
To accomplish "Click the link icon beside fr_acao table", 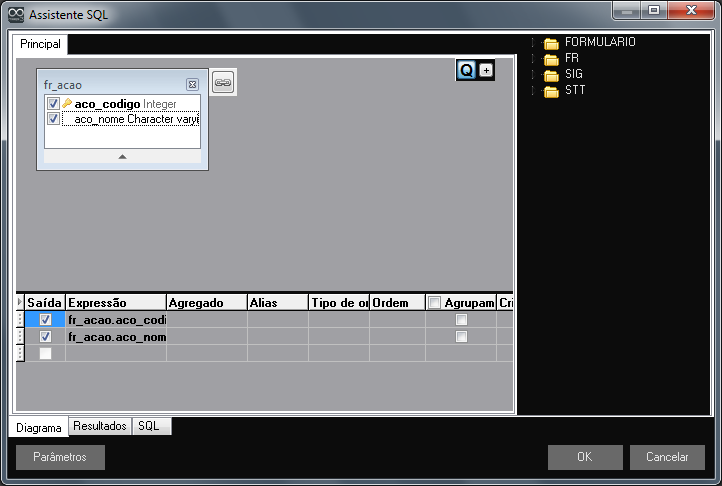I will [x=224, y=84].
